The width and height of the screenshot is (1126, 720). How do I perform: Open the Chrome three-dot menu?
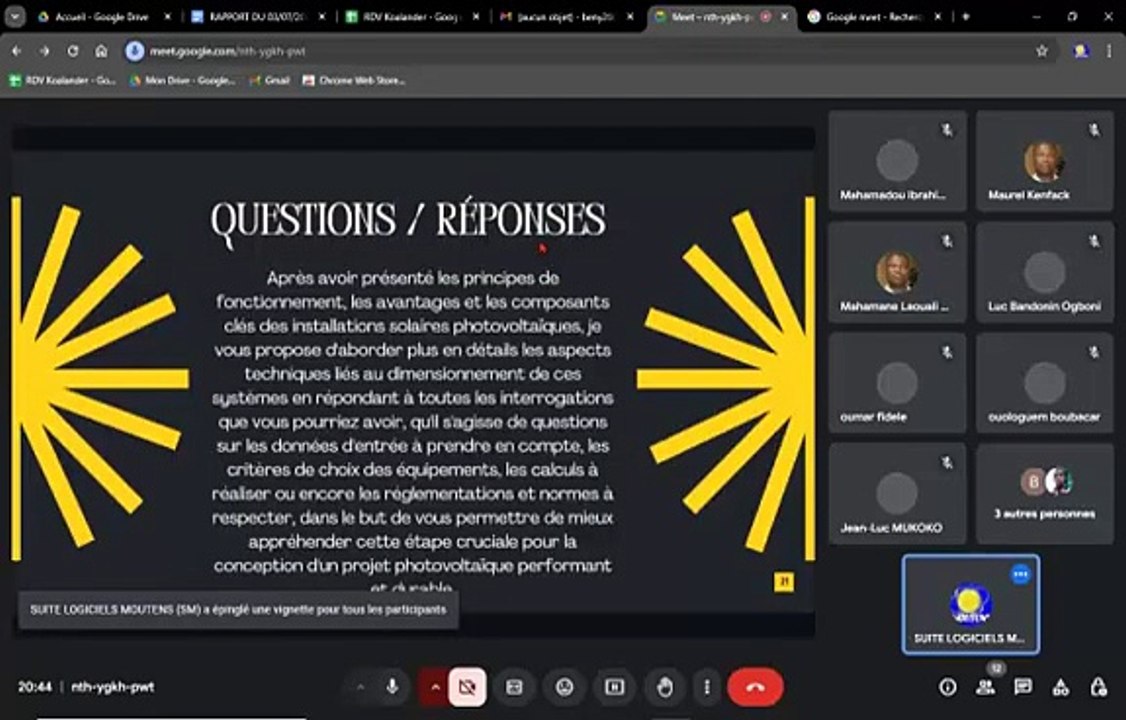tap(1109, 51)
